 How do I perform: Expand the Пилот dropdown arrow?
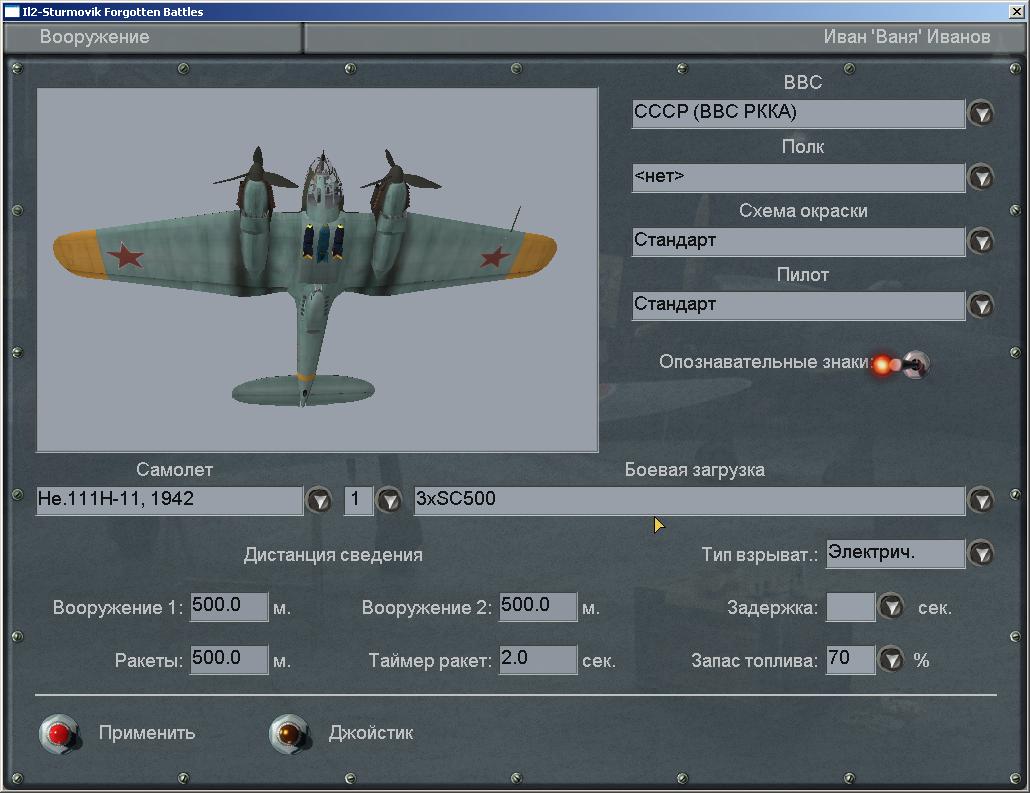pos(981,305)
